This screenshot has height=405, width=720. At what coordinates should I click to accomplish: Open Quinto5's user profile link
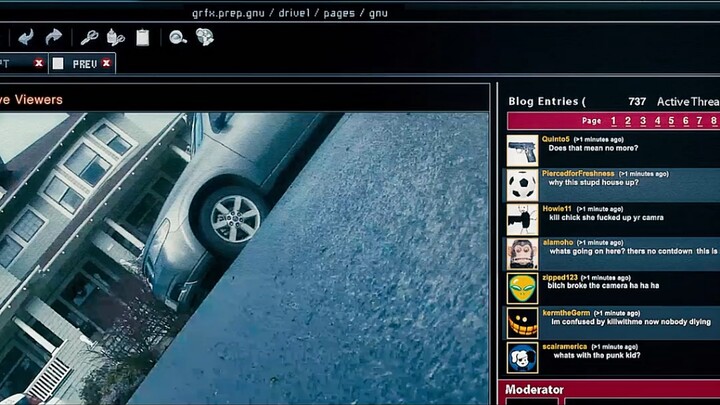pos(555,139)
